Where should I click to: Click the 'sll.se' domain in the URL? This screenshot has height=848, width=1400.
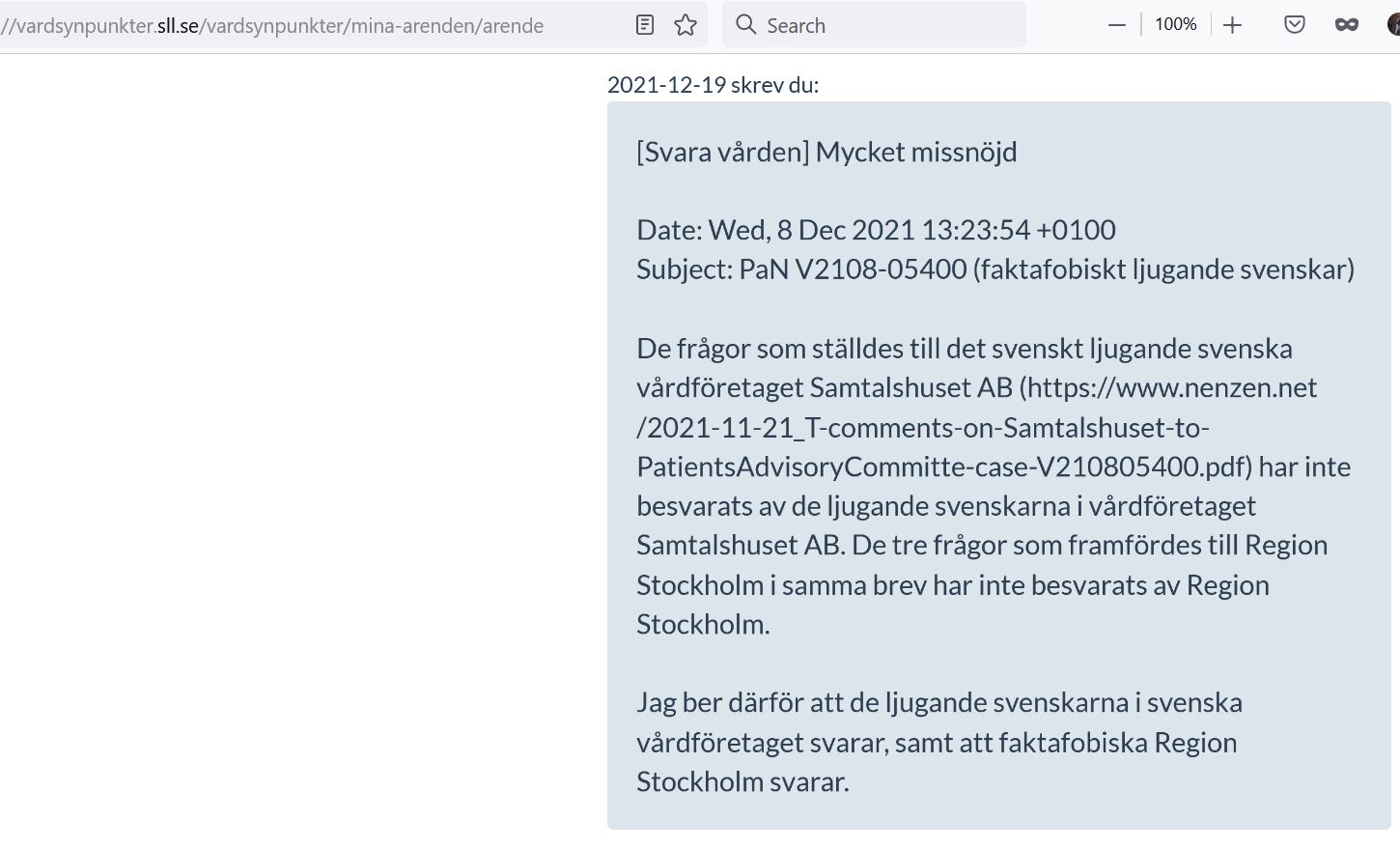[x=178, y=25]
